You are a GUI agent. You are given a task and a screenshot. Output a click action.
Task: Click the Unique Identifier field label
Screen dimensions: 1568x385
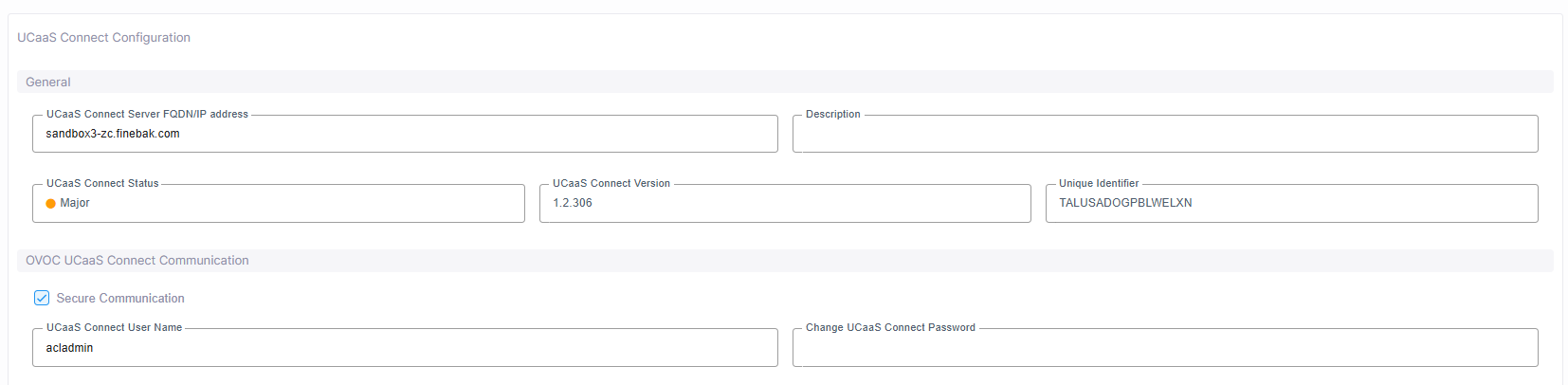point(1099,183)
